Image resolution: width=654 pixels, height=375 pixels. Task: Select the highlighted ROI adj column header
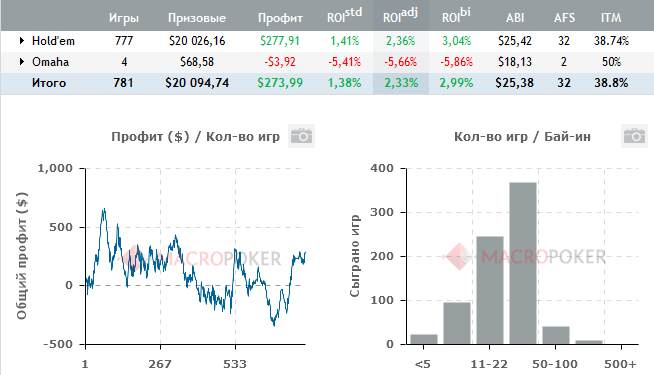[x=400, y=15]
